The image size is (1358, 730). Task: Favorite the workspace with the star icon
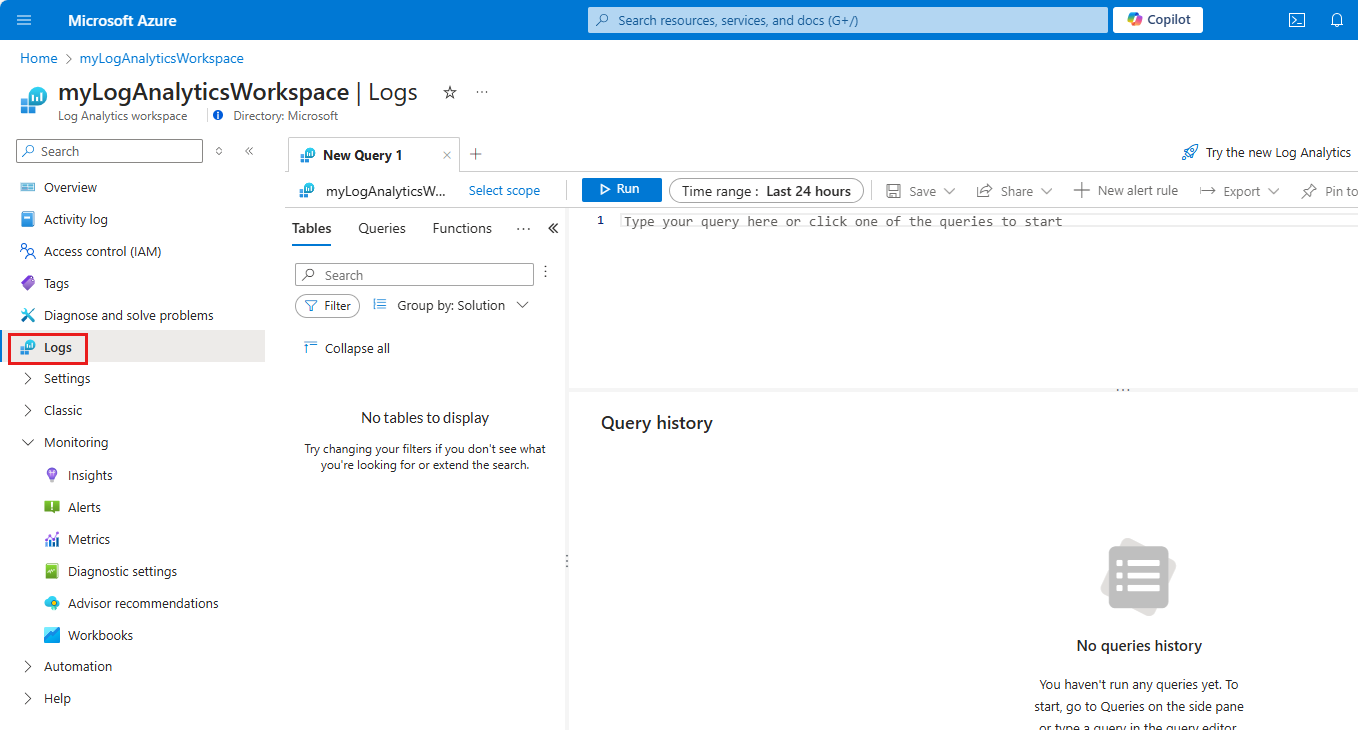pos(450,92)
